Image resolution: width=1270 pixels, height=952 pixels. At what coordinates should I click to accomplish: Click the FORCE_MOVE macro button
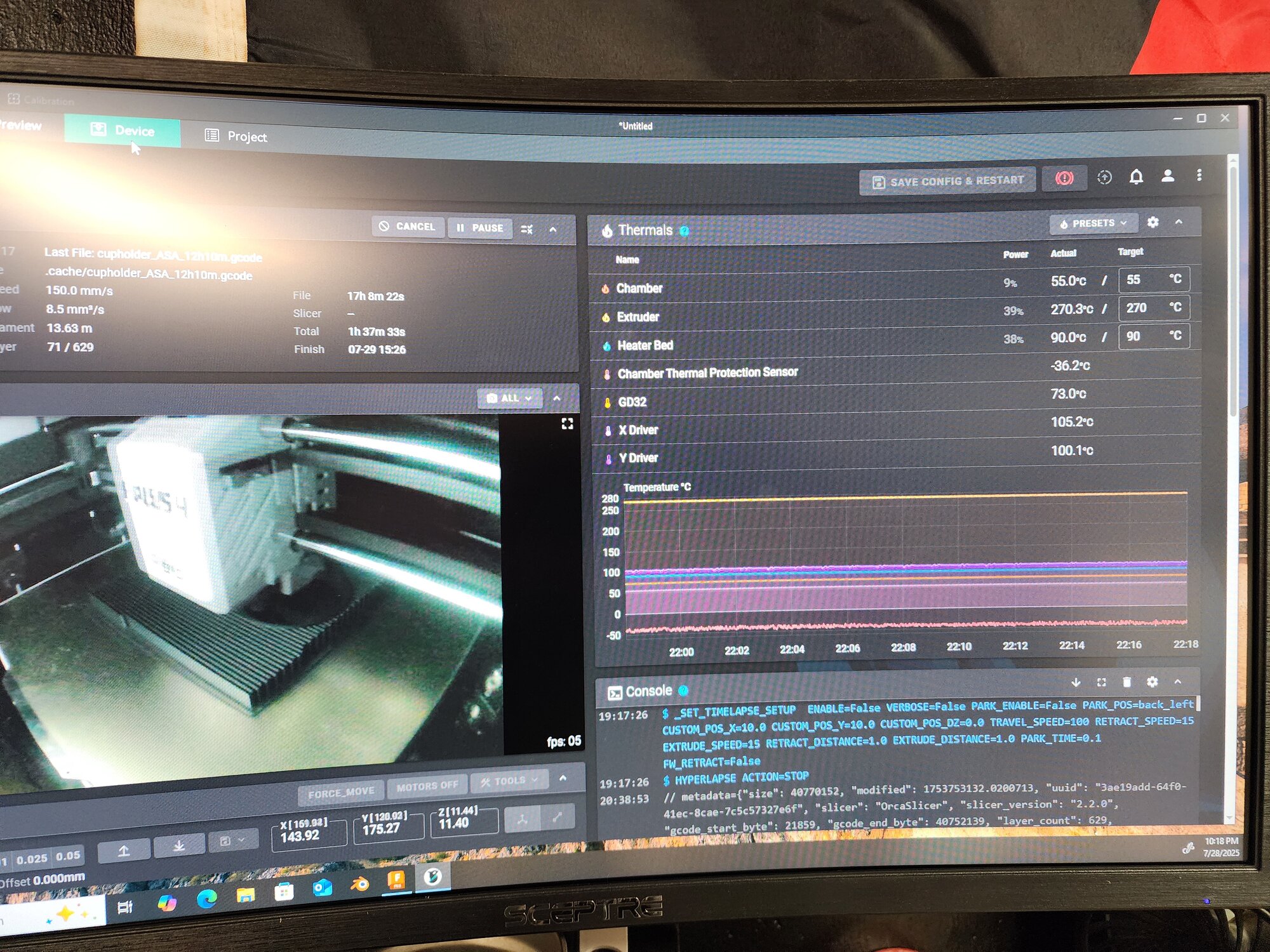341,793
